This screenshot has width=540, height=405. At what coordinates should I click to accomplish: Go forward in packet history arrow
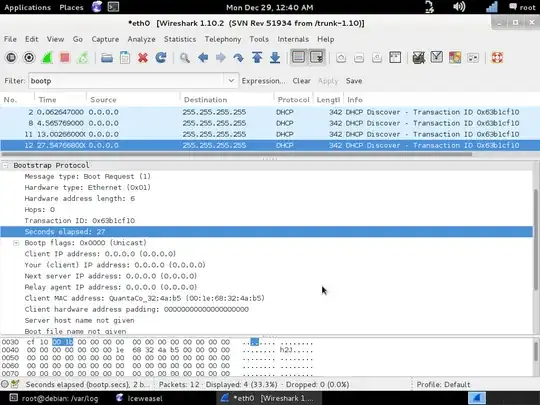click(x=221, y=58)
